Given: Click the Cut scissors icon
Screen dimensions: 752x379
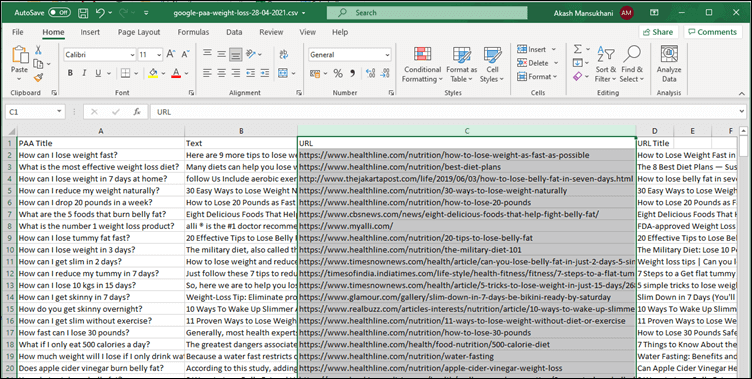Looking at the screenshot, I should (x=38, y=50).
